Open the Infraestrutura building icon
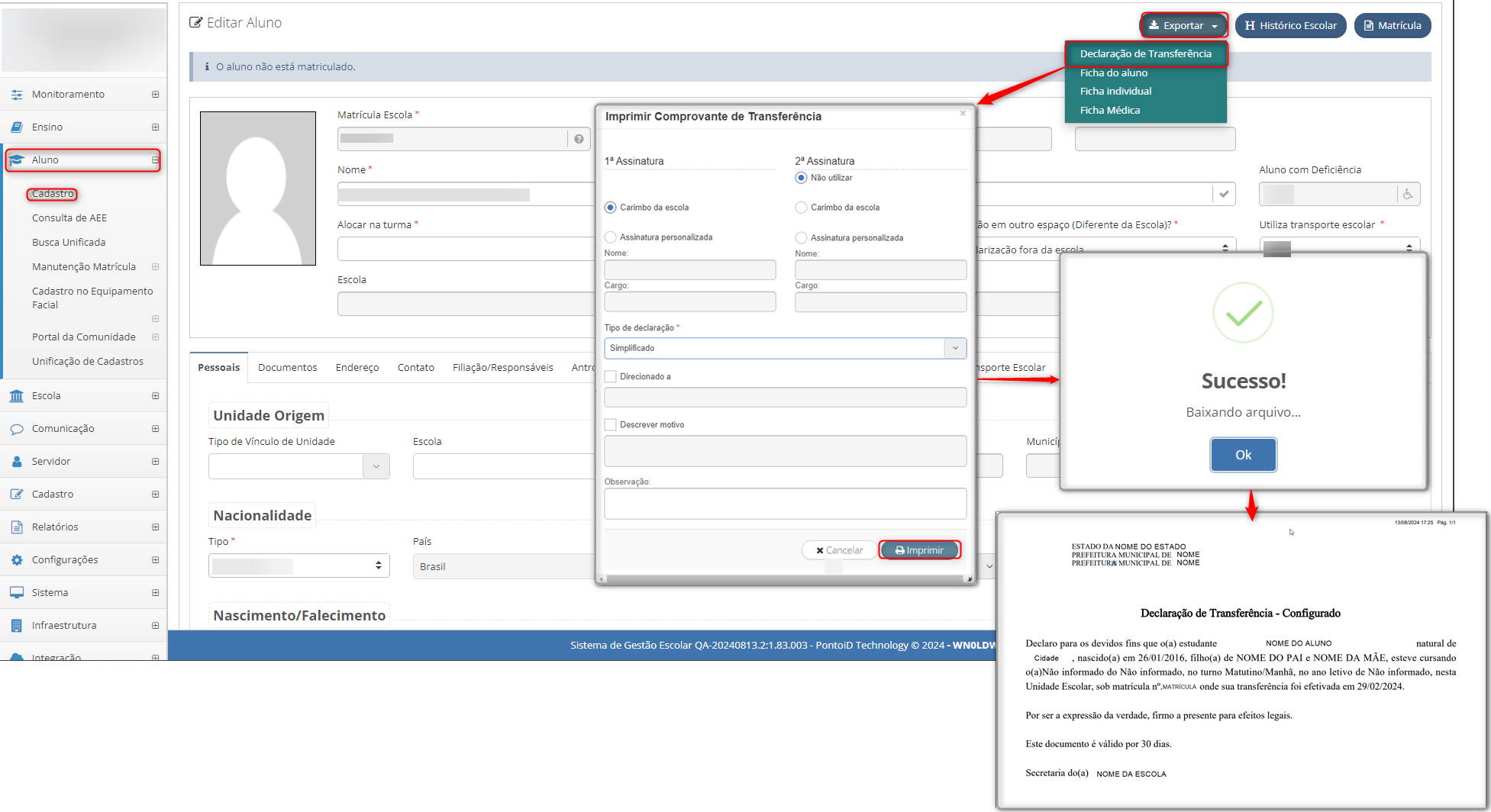 coord(17,626)
